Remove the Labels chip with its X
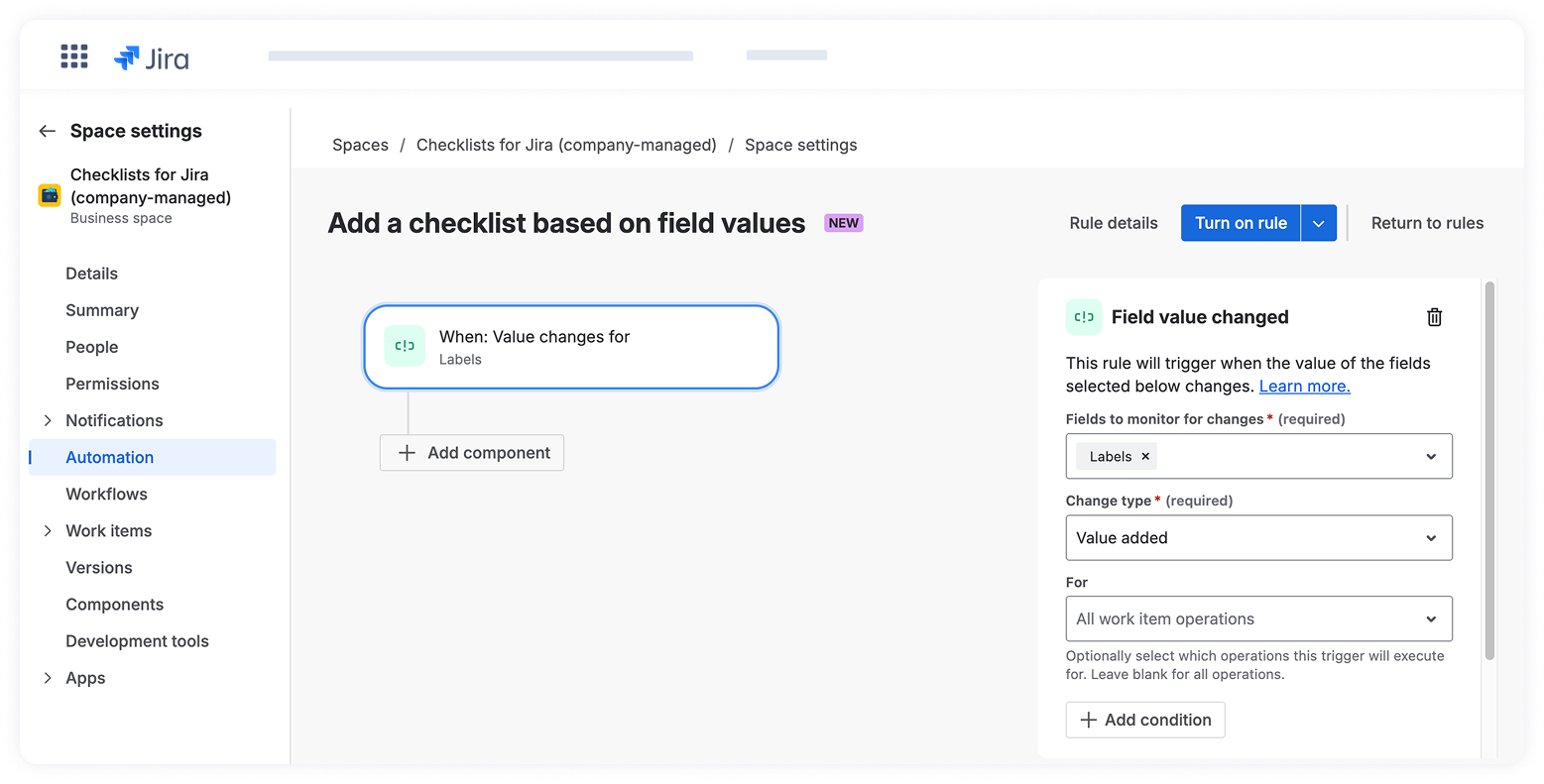Viewport: 1544px width, 784px height. click(x=1145, y=457)
